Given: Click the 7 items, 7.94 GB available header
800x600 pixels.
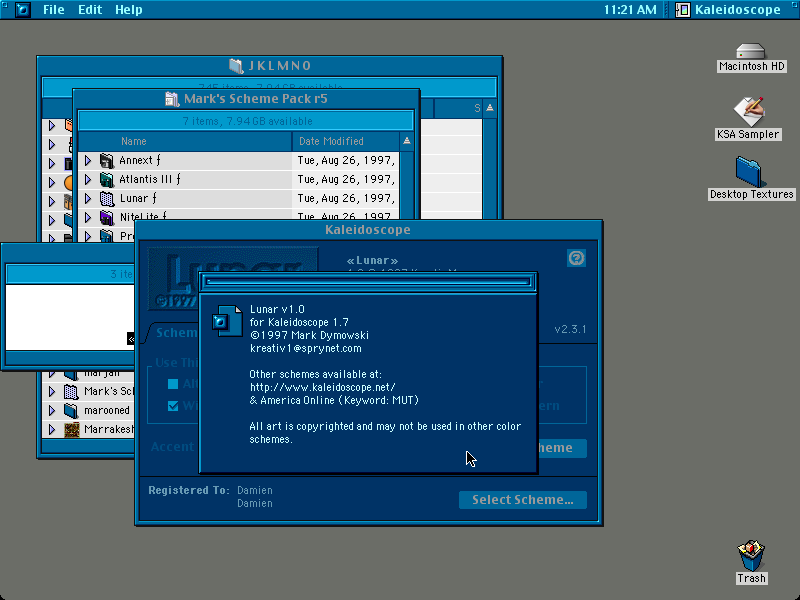Looking at the screenshot, I should 247,121.
